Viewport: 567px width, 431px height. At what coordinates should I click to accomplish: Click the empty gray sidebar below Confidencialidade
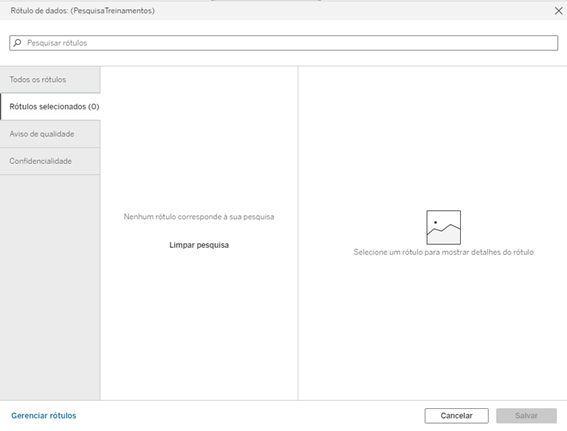pos(50,287)
